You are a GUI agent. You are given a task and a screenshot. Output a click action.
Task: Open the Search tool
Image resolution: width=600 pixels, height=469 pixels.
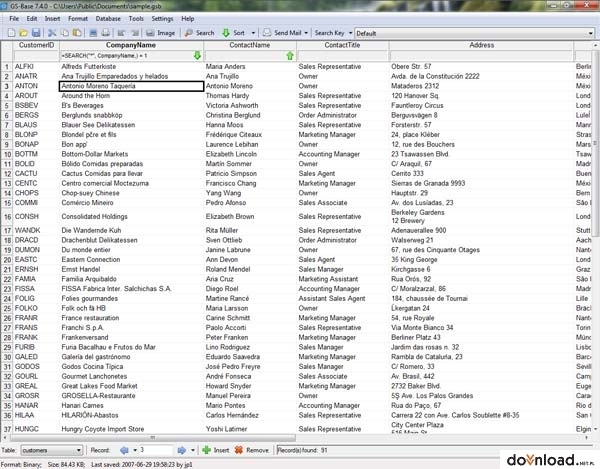199,33
